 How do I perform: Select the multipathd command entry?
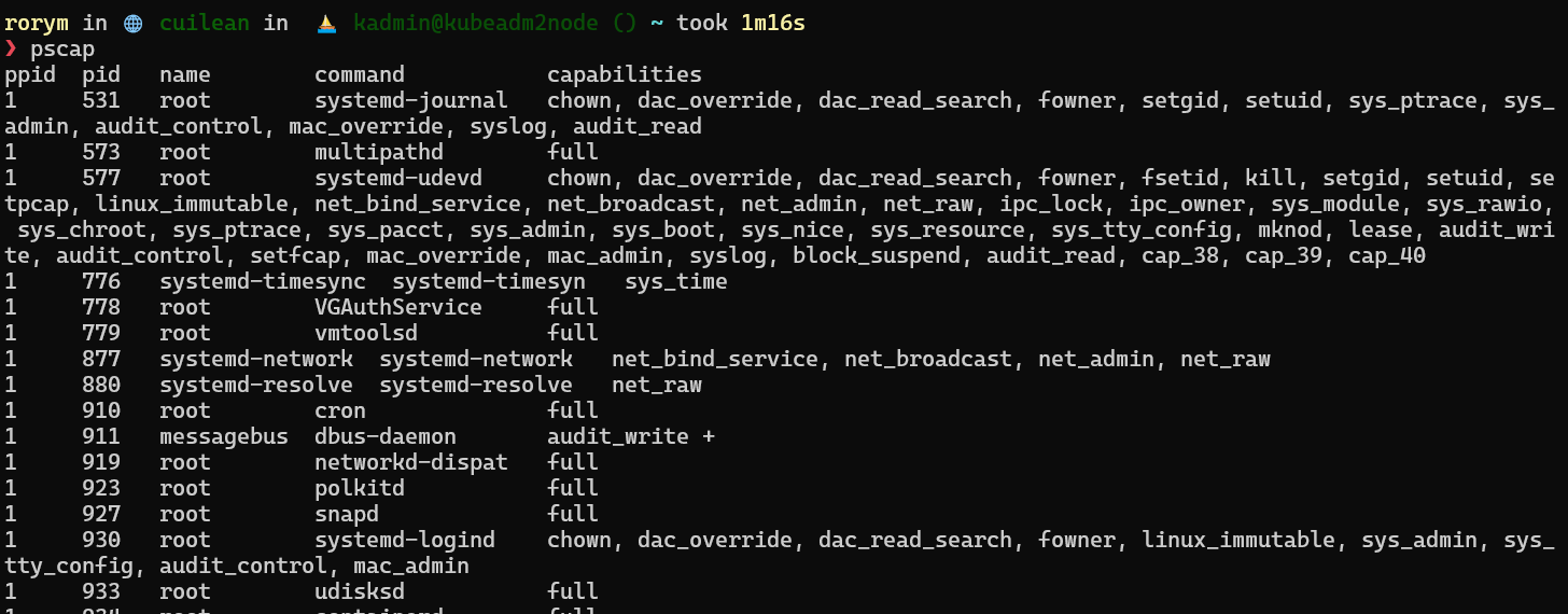pos(372,152)
